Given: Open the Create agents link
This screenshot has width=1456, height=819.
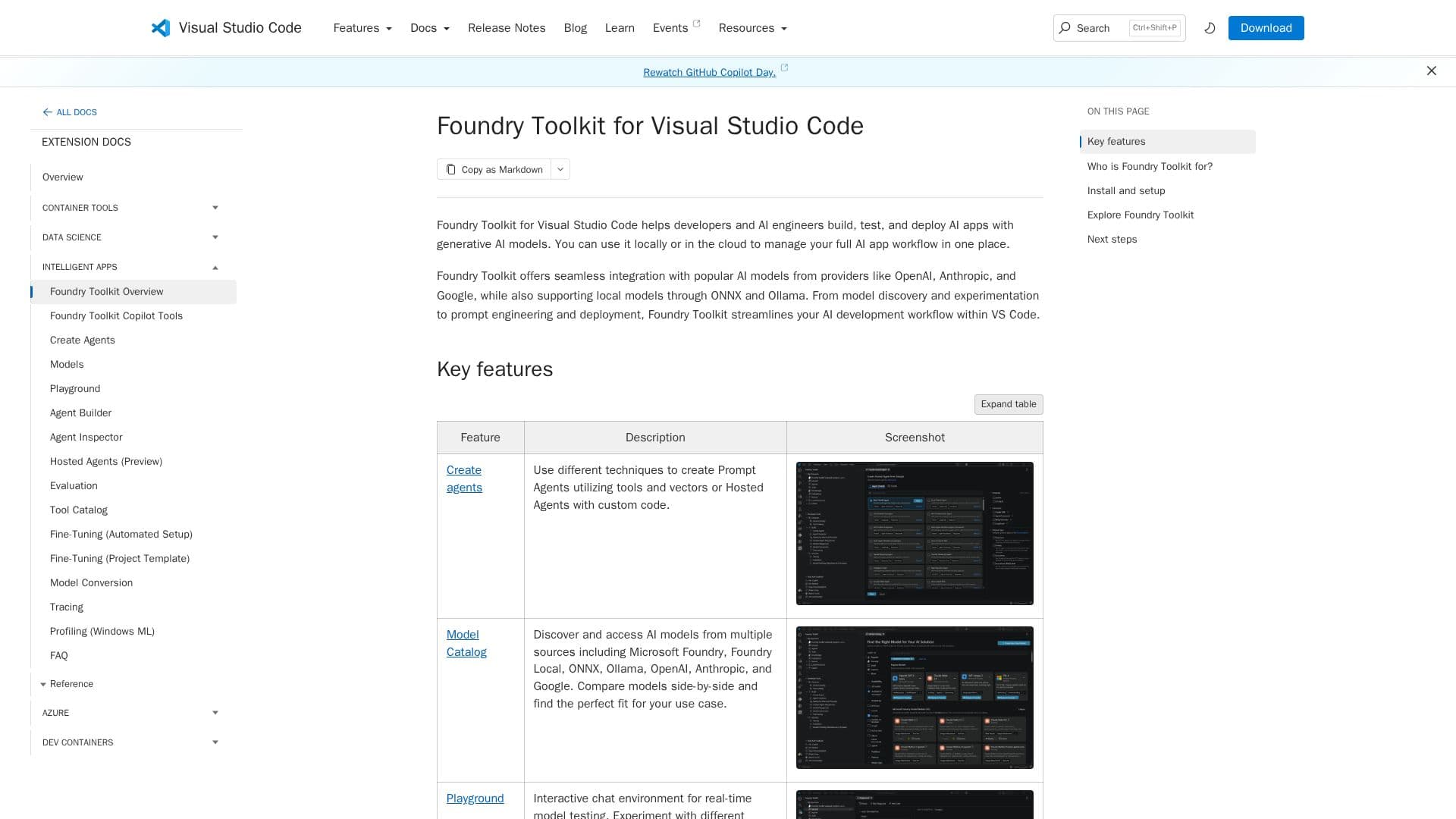Looking at the screenshot, I should pyautogui.click(x=464, y=479).
